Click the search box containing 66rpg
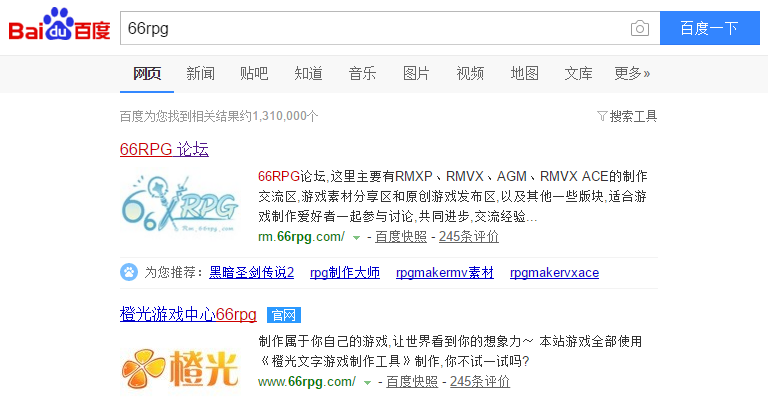This screenshot has width=768, height=419. click(x=390, y=28)
